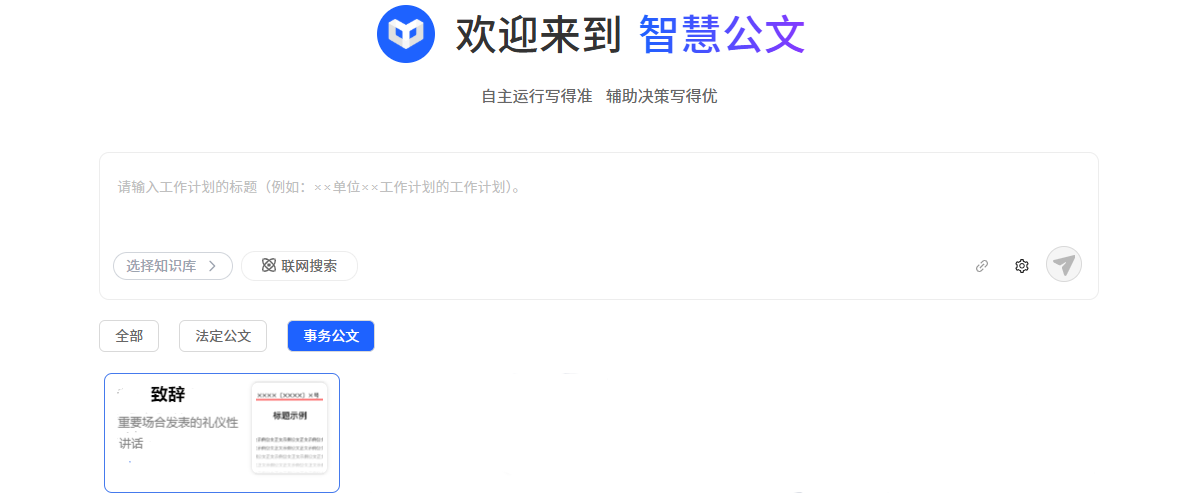Click the 重要场合发表的礼仪性讲话 description
This screenshot has width=1184, height=502.
coord(178,433)
